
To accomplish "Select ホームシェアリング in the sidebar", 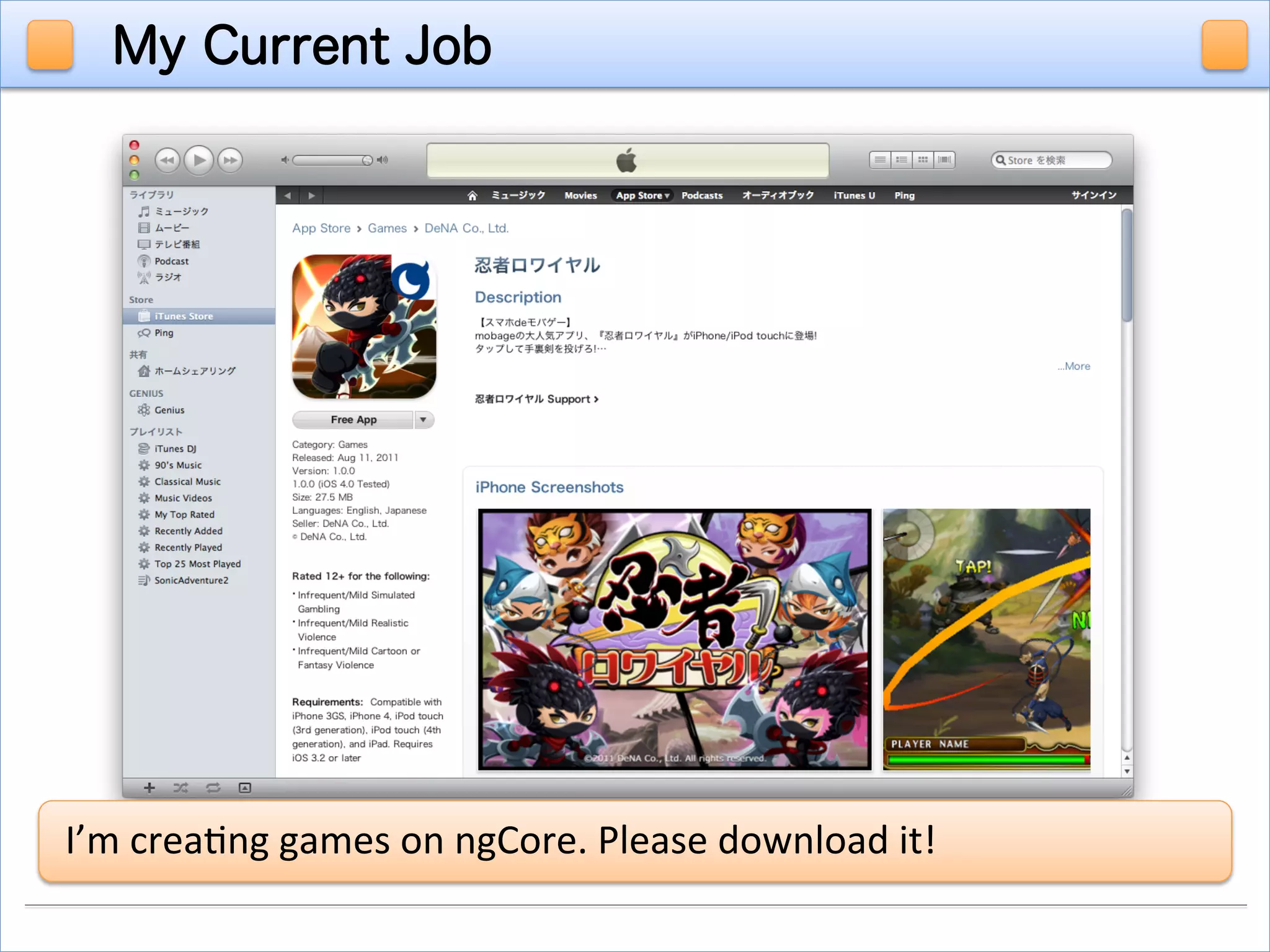I will (198, 371).
